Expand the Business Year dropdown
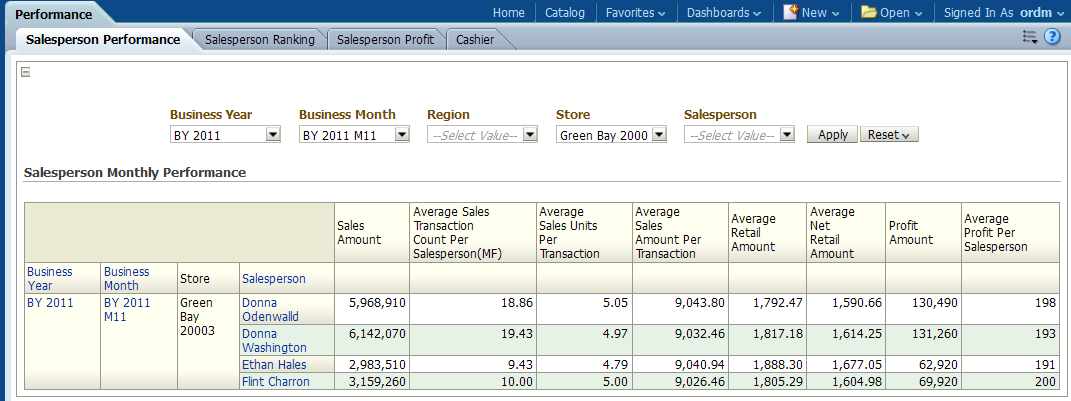Viewport: 1071px width, 401px height. (272, 135)
